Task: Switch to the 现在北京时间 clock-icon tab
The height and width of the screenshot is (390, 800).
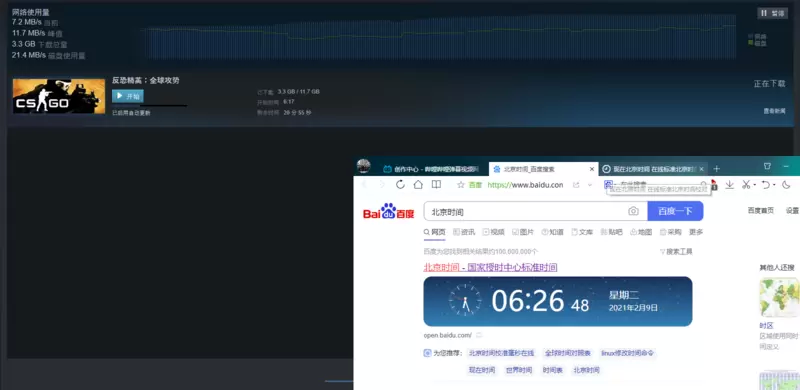Action: tap(649, 169)
